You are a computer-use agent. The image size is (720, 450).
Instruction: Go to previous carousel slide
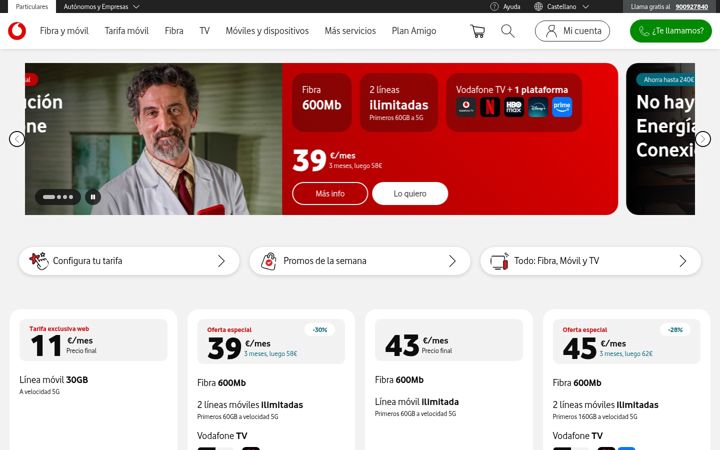click(17, 139)
